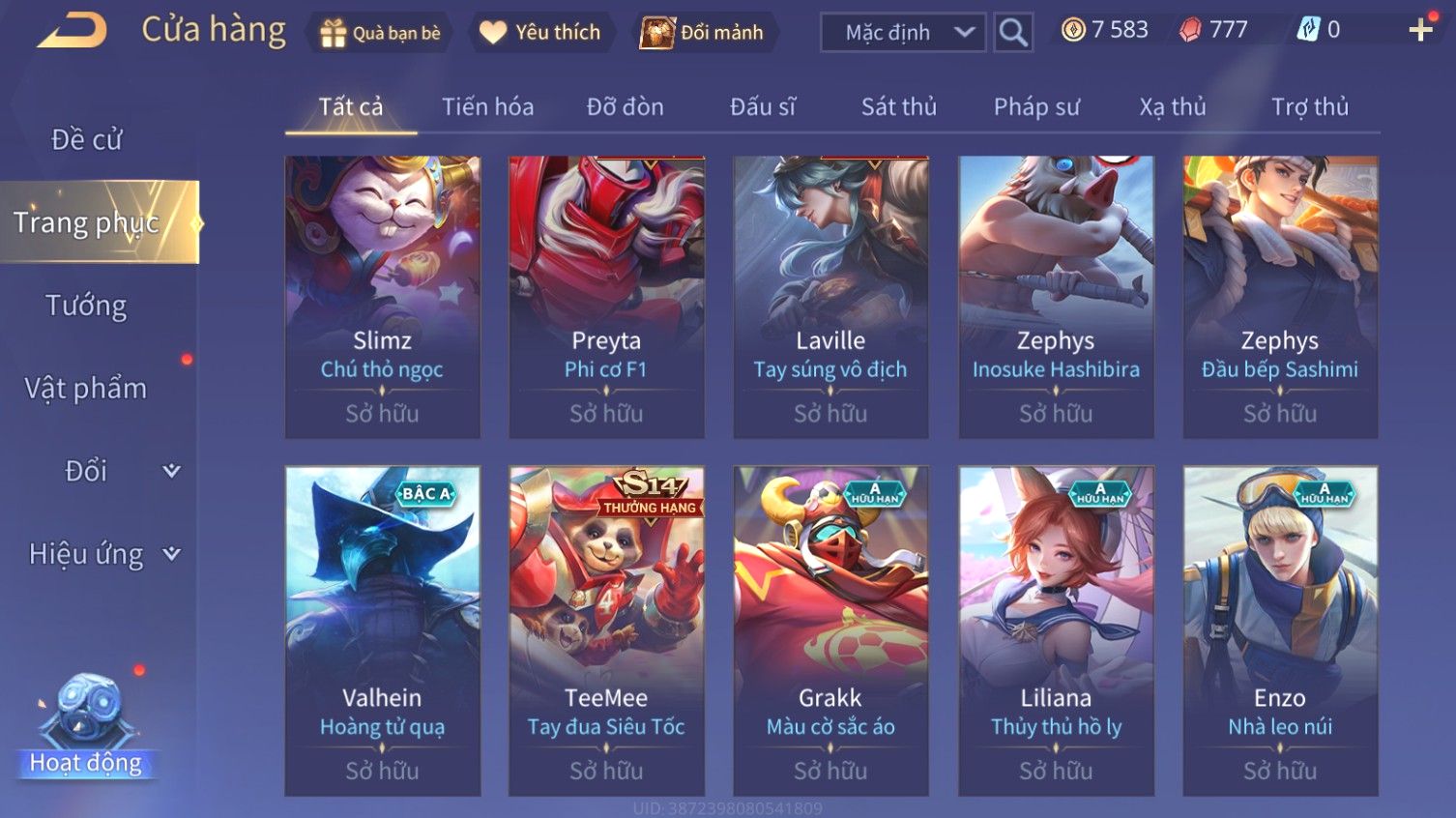This screenshot has width=1456, height=818.
Task: Open Liliana Thủy thủ hồ ly skin
Action: click(1056, 631)
